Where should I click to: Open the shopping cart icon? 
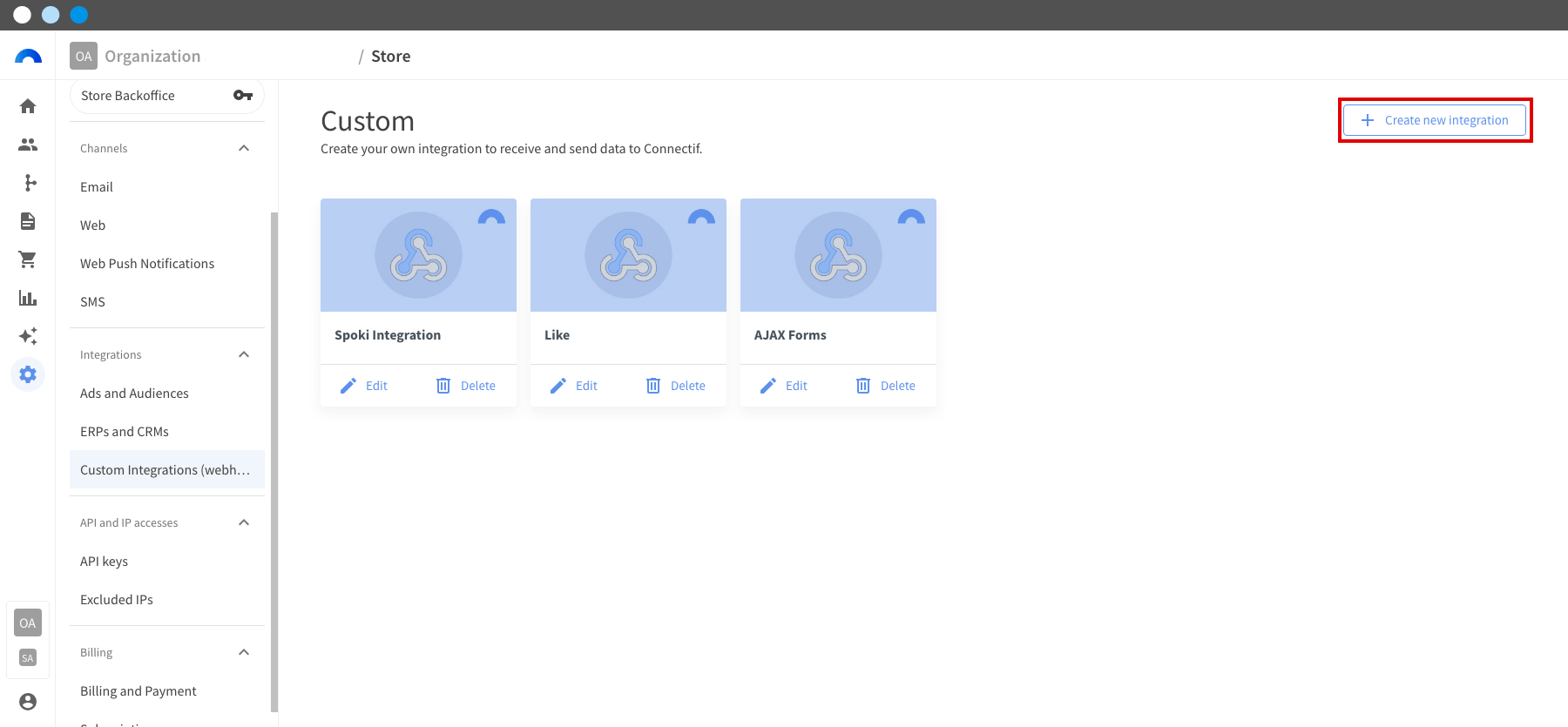[28, 259]
